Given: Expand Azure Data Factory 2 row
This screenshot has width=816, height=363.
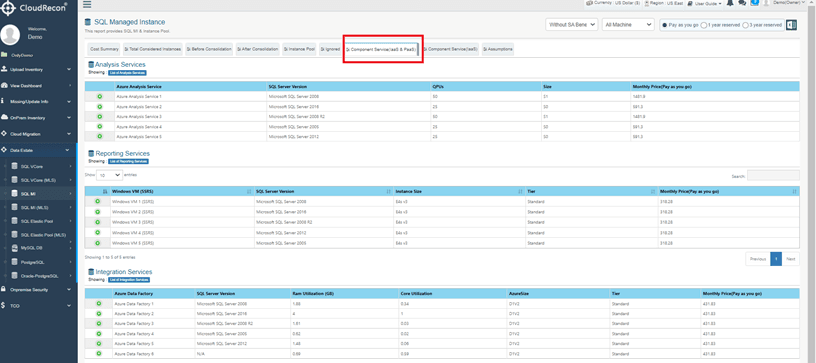Looking at the screenshot, I should point(99,314).
